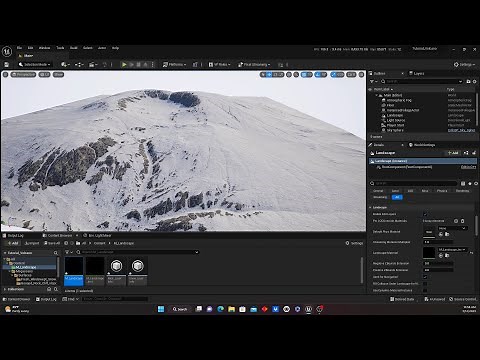The image size is (480, 360).
Task: Select Landscape actor in Outliner
Action: (x=395, y=115)
